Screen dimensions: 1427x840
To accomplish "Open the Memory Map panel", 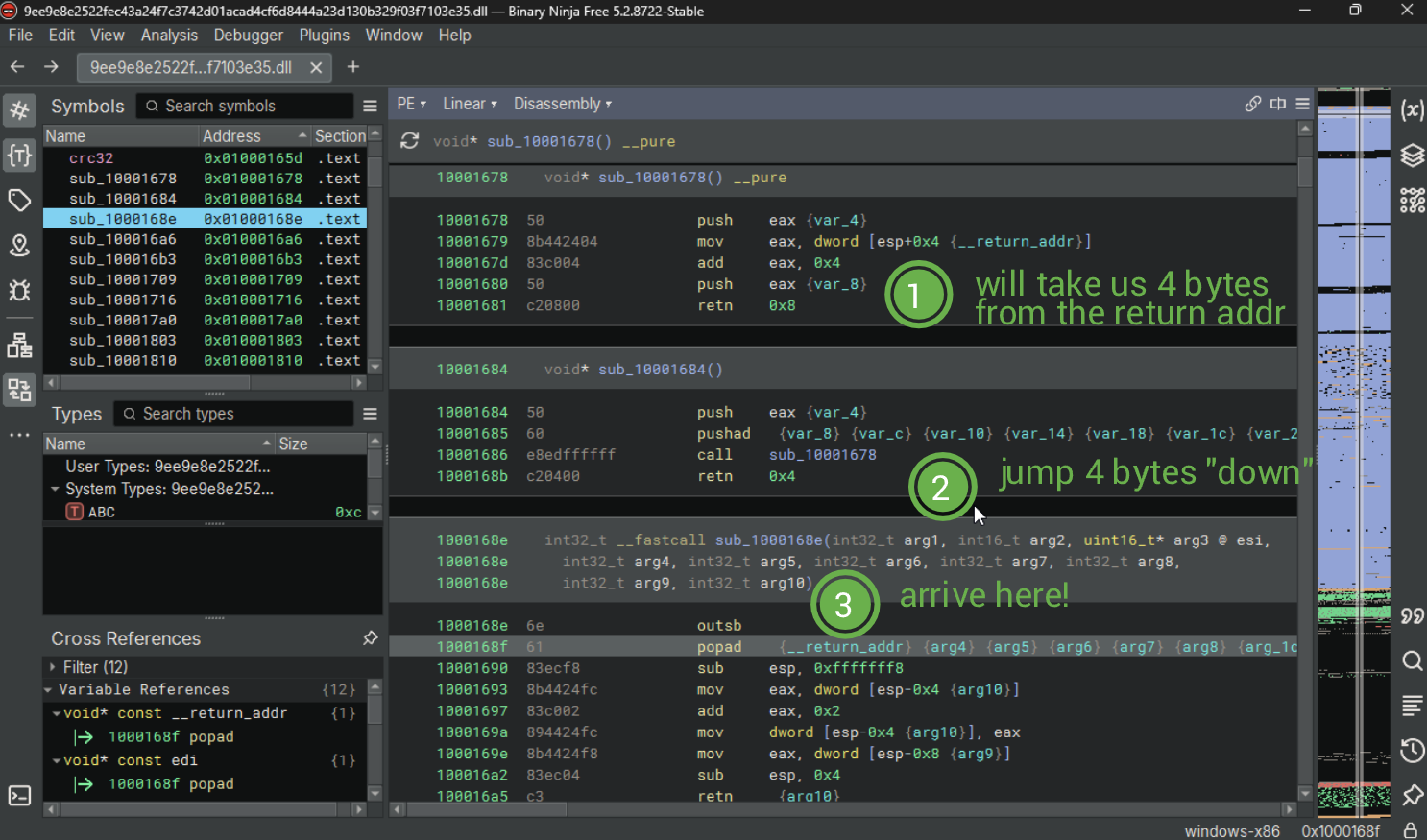I will 19,245.
